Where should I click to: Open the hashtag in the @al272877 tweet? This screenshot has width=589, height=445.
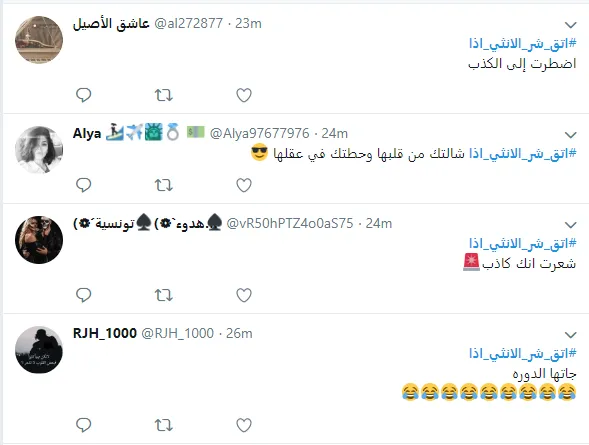coord(523,44)
